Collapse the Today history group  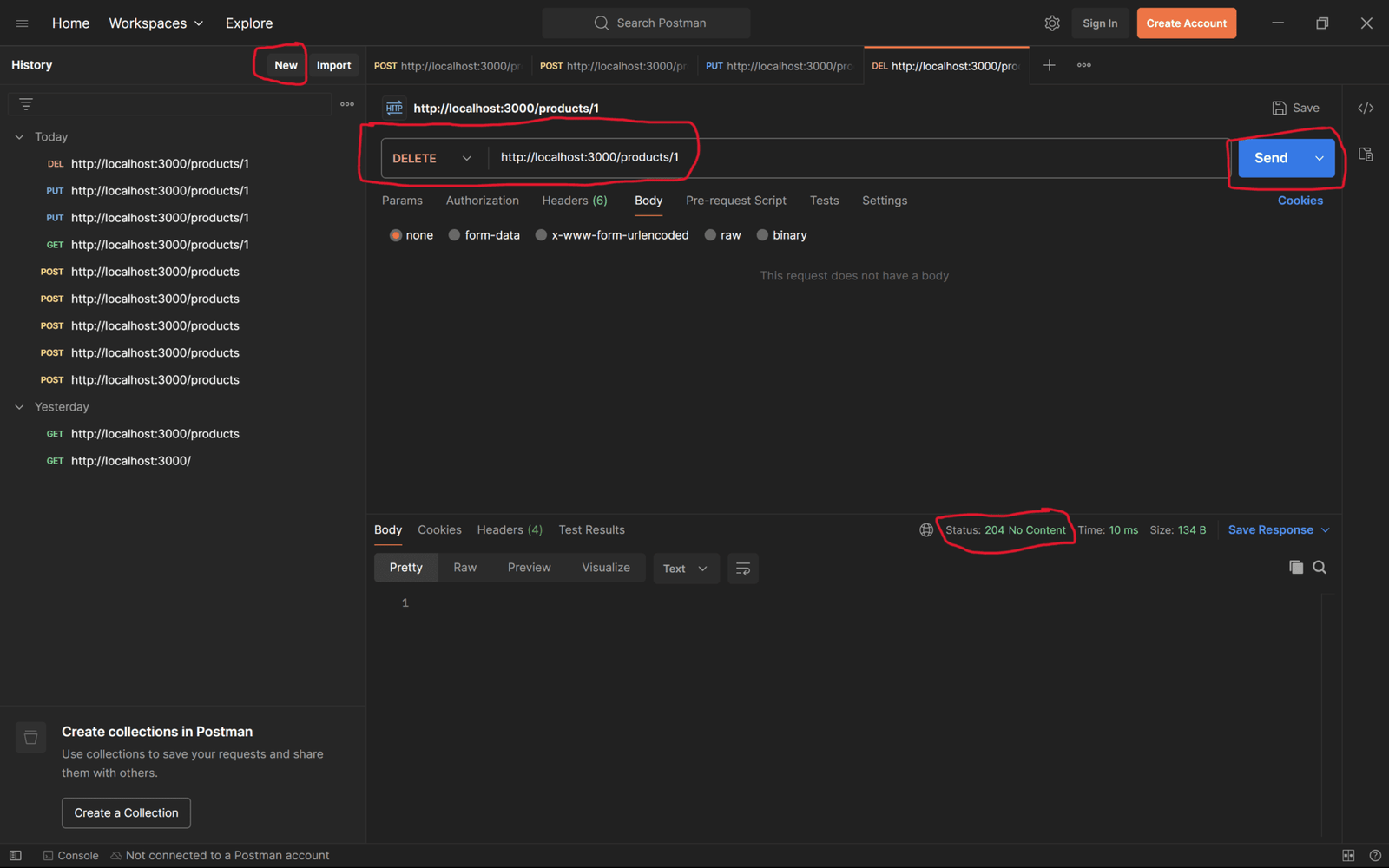[19, 137]
